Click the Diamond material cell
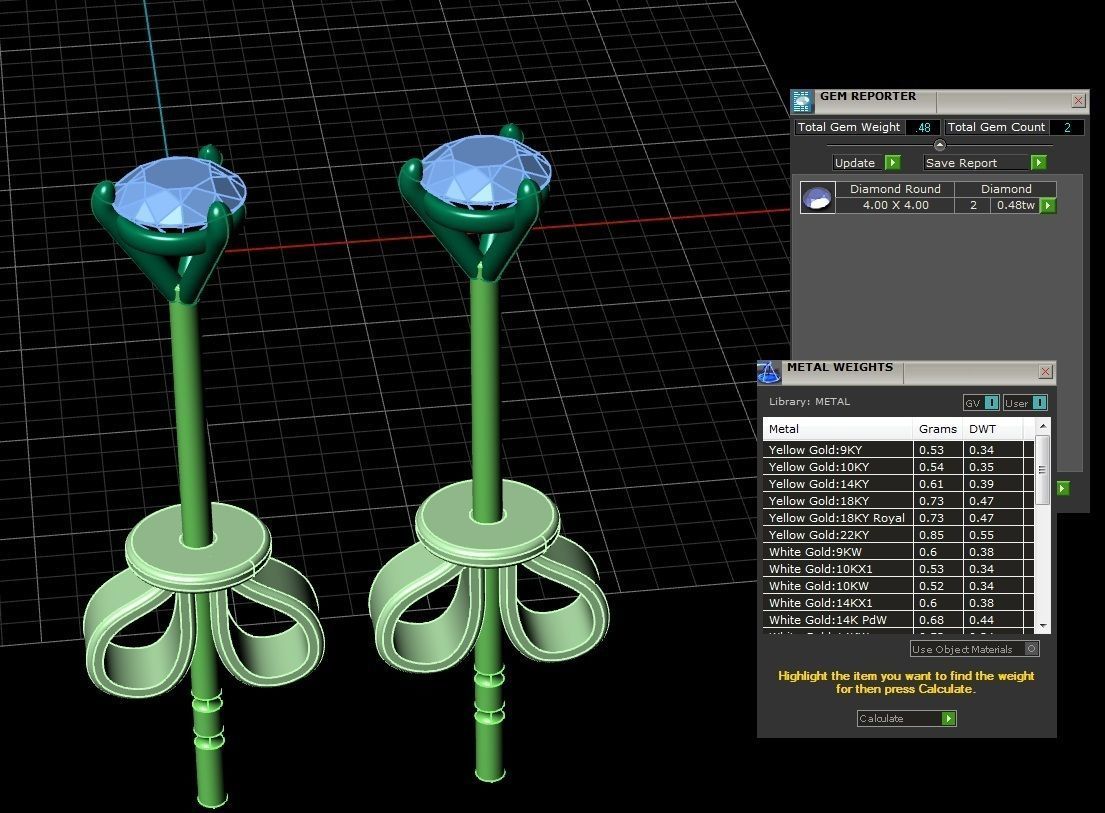The image size is (1105, 813). 1006,189
